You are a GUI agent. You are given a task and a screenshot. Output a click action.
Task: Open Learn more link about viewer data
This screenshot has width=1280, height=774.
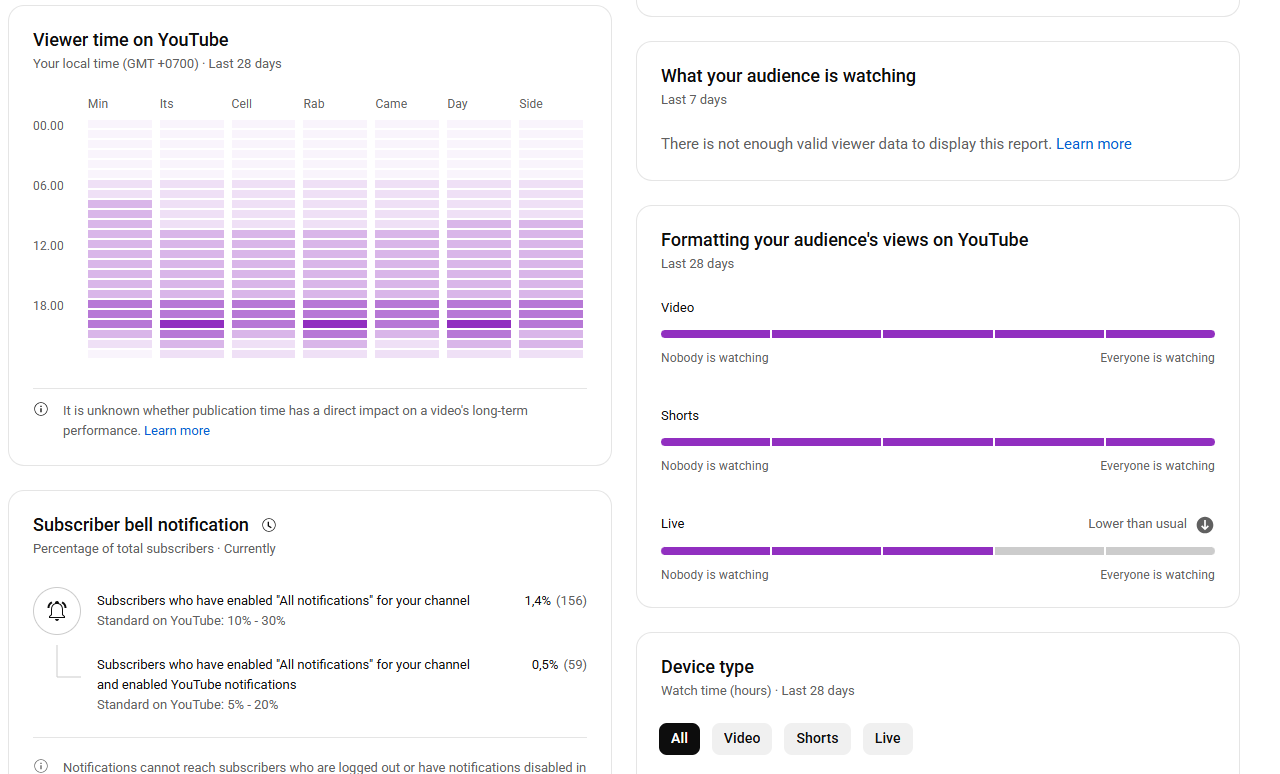coord(1093,144)
